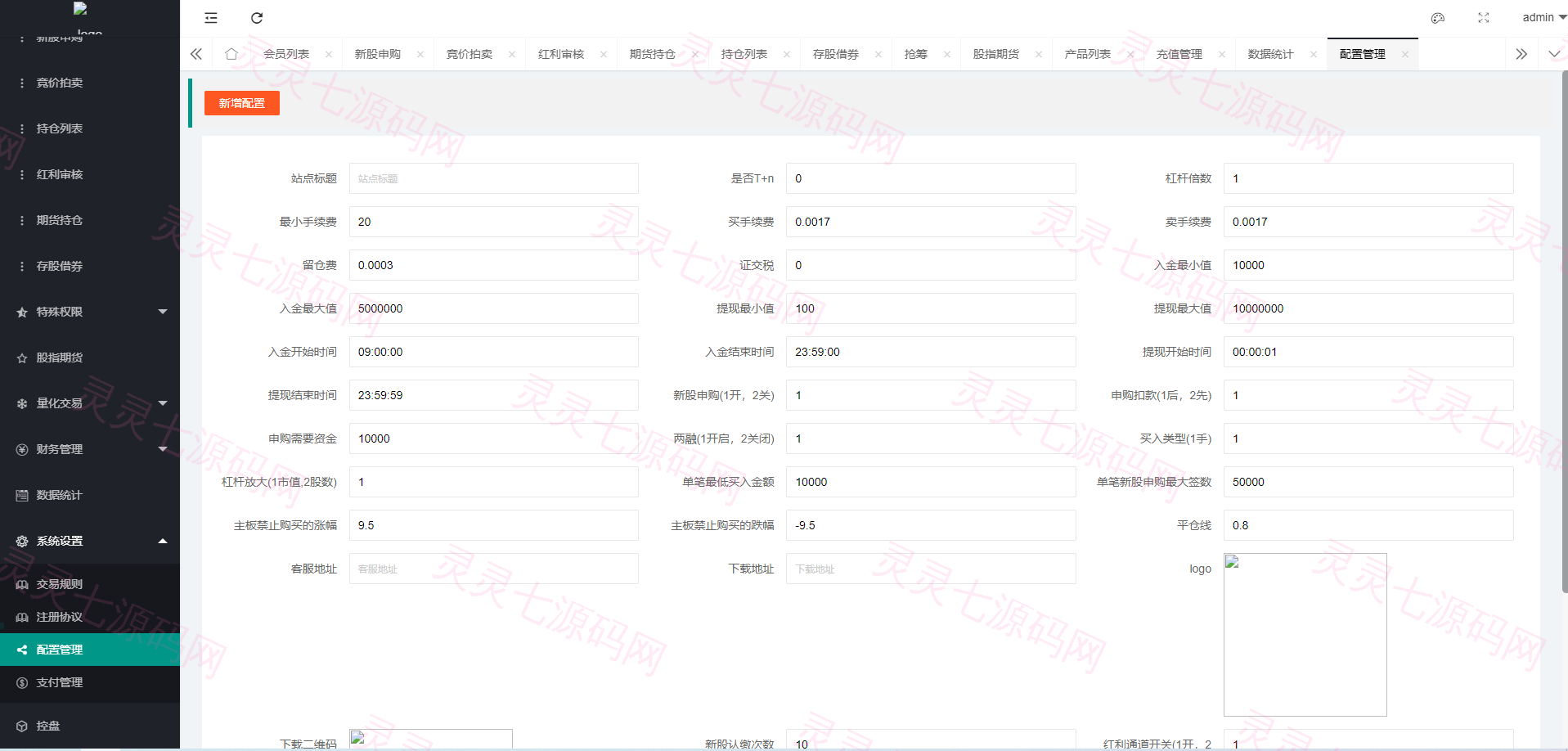The height and width of the screenshot is (751, 1568).
Task: Collapse 系统设置 sidebar menu
Action: pyautogui.click(x=90, y=541)
